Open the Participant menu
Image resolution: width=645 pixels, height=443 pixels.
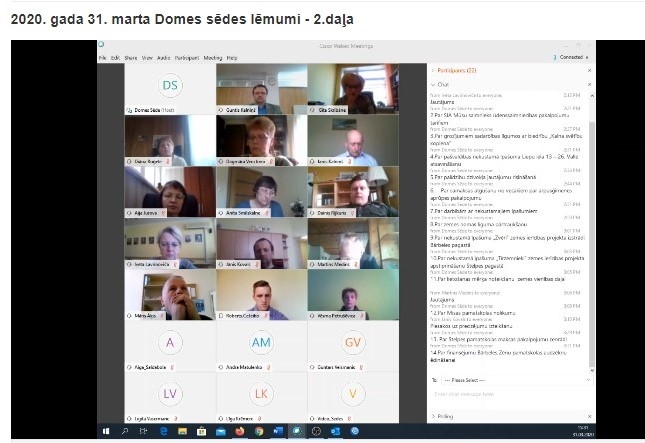point(187,58)
